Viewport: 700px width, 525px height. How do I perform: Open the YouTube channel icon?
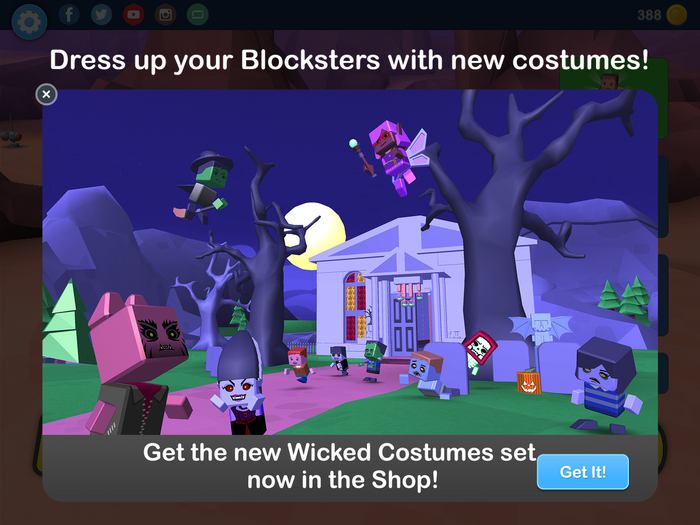pyautogui.click(x=133, y=14)
